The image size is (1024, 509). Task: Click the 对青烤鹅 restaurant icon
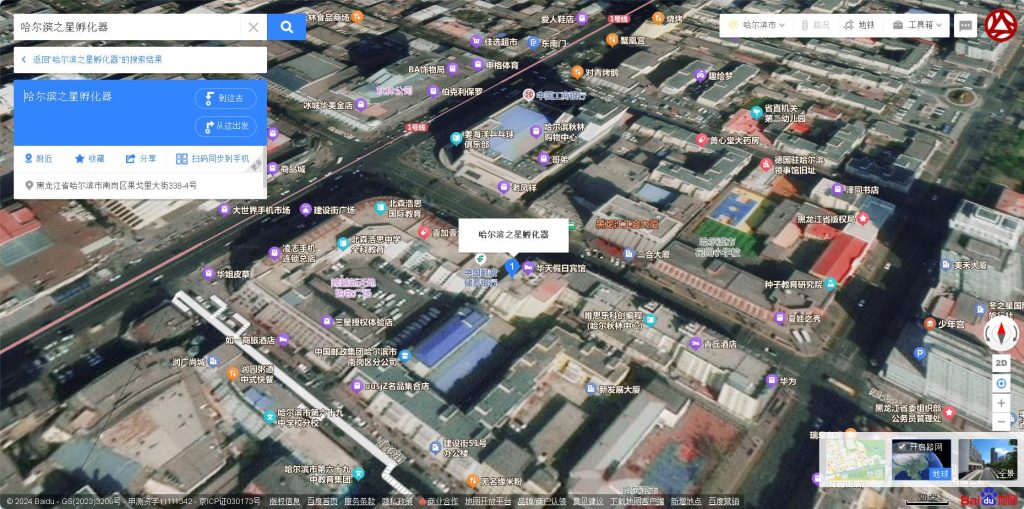click(x=577, y=73)
